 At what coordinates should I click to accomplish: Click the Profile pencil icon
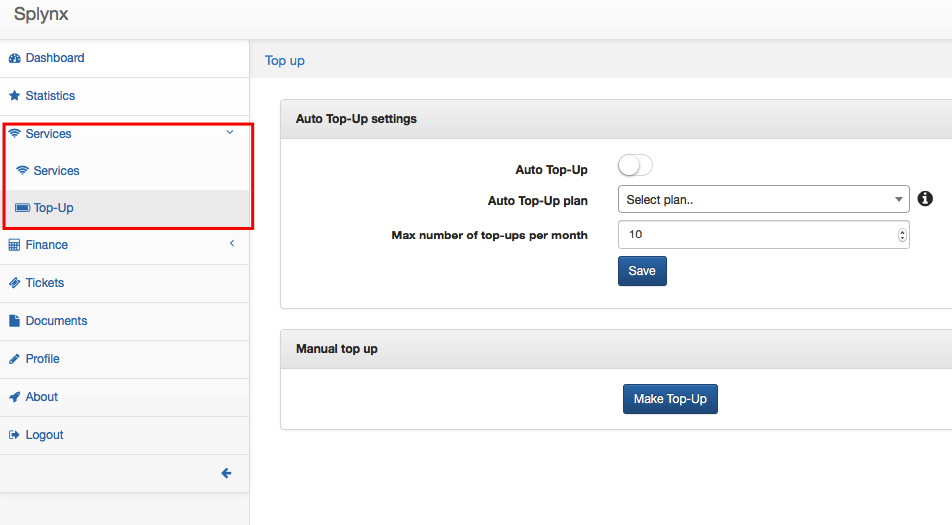(x=14, y=359)
